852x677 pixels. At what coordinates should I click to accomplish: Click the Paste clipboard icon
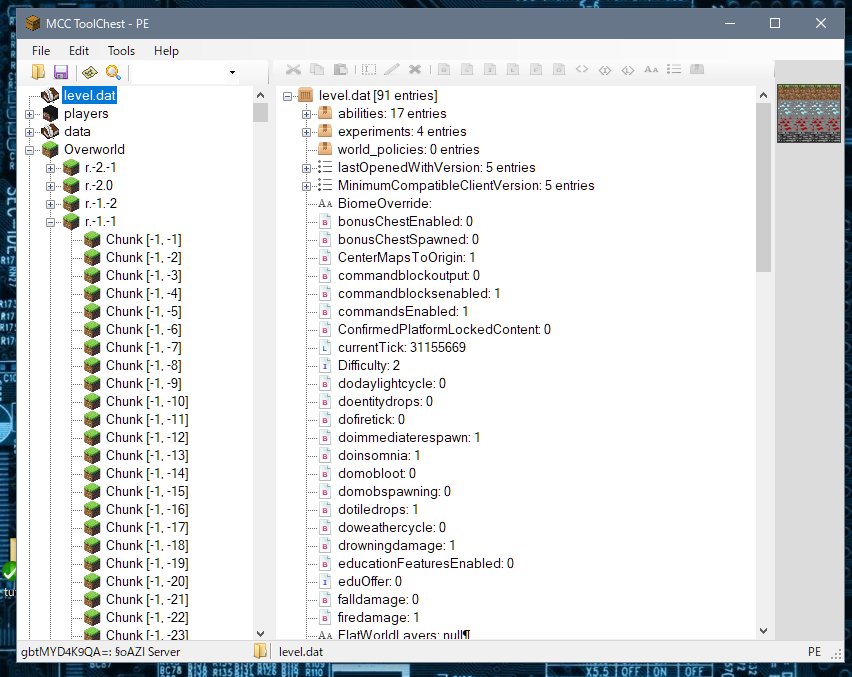340,70
